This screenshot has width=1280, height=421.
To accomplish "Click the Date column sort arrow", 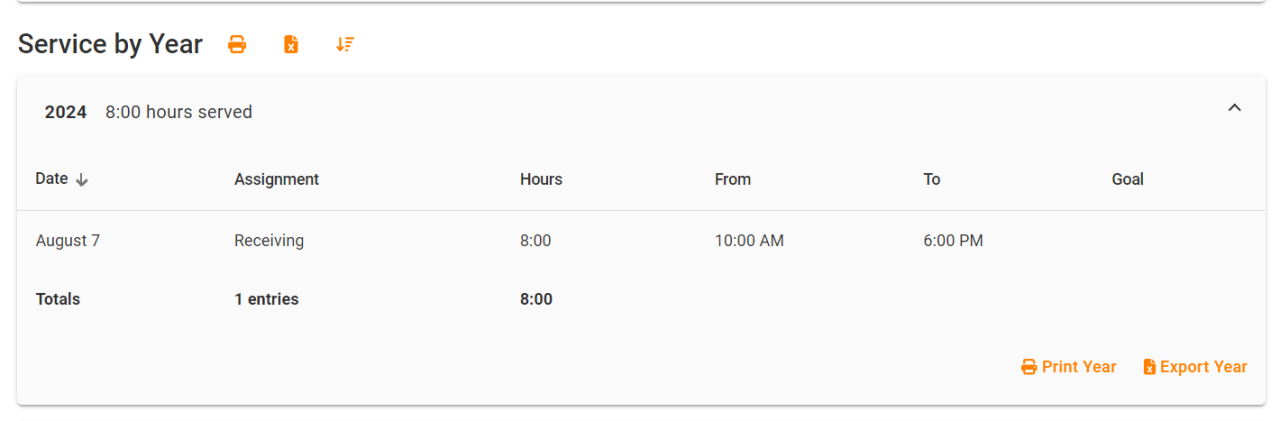I will [82, 180].
